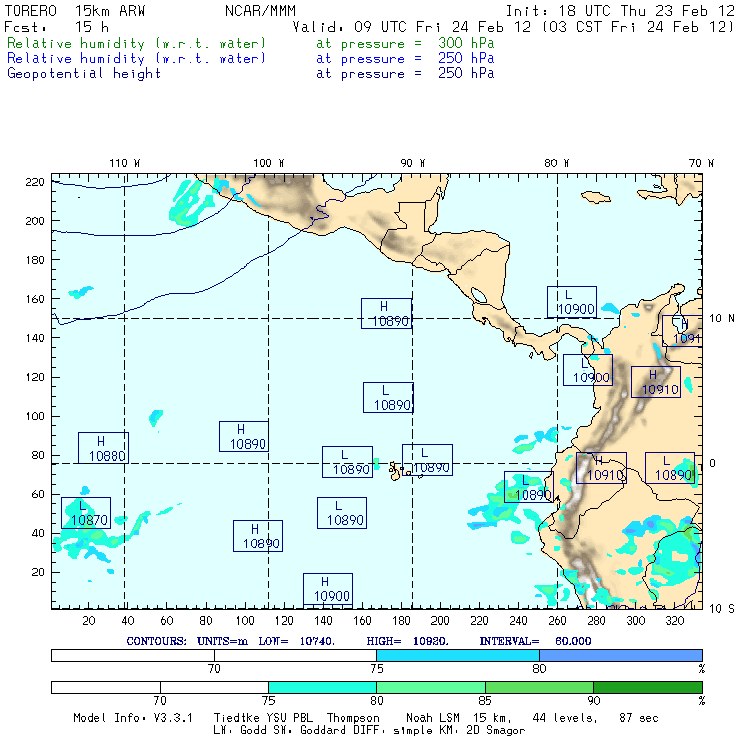The height and width of the screenshot is (740, 740).
Task: Click the H 10910 marker over Colombia
Action: (x=656, y=382)
